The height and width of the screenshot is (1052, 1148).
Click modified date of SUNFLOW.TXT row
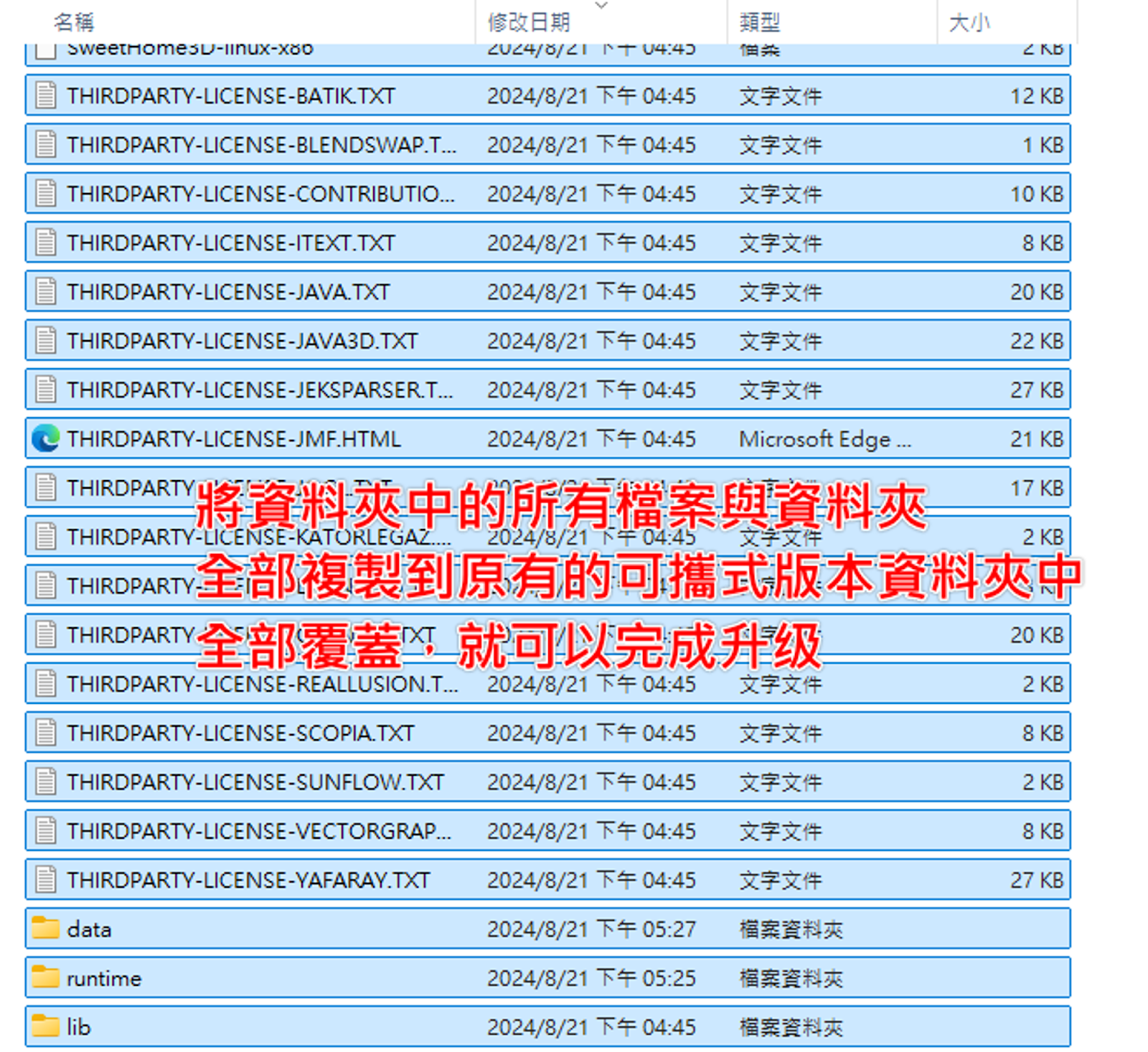click(591, 781)
